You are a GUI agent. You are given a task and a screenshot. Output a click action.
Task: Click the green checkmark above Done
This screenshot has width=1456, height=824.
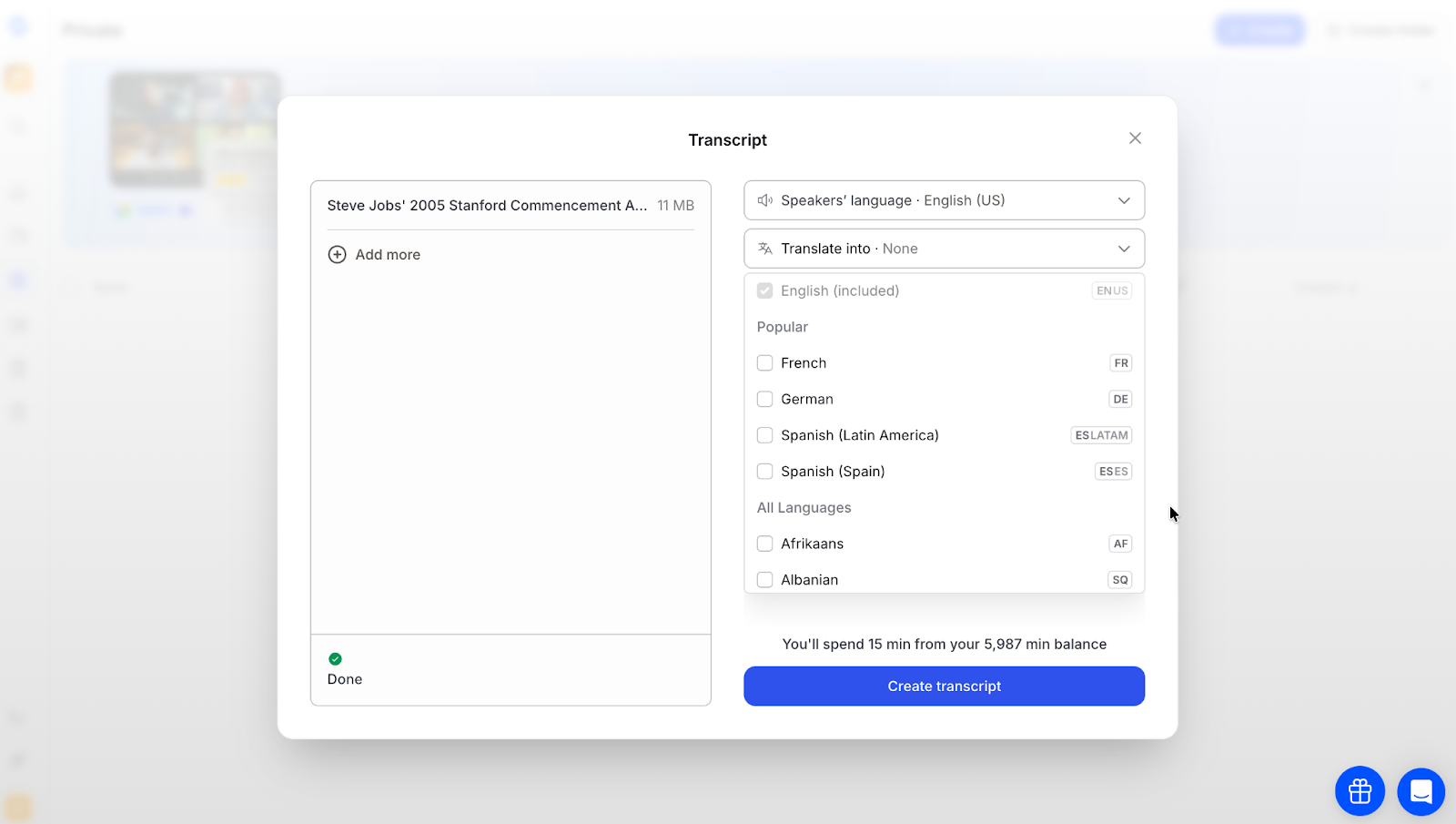pos(335,659)
